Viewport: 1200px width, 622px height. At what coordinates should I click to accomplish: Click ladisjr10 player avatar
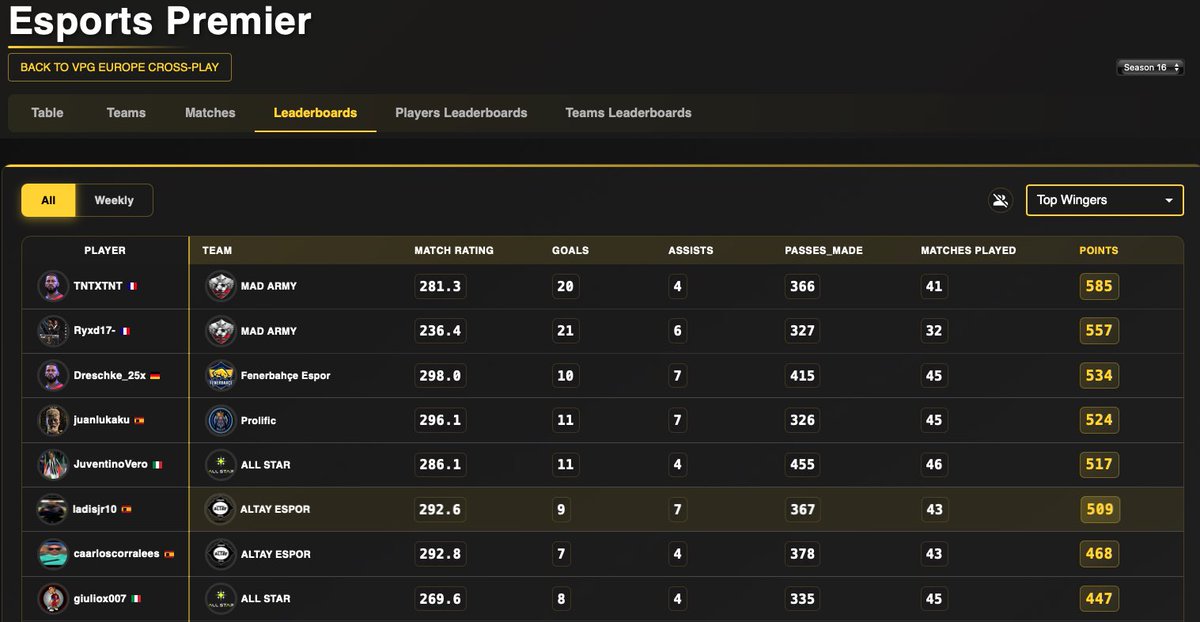click(x=53, y=509)
